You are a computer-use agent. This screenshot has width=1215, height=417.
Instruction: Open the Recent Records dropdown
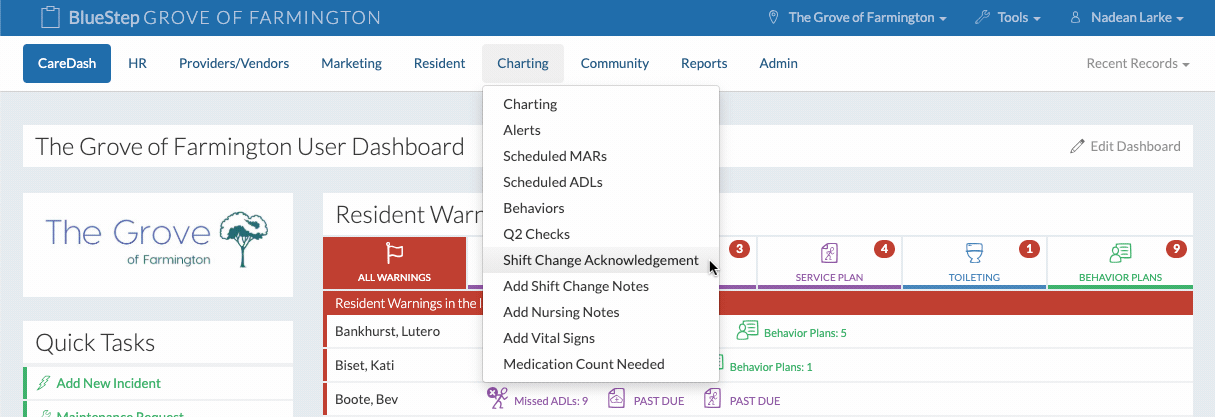coord(1137,63)
